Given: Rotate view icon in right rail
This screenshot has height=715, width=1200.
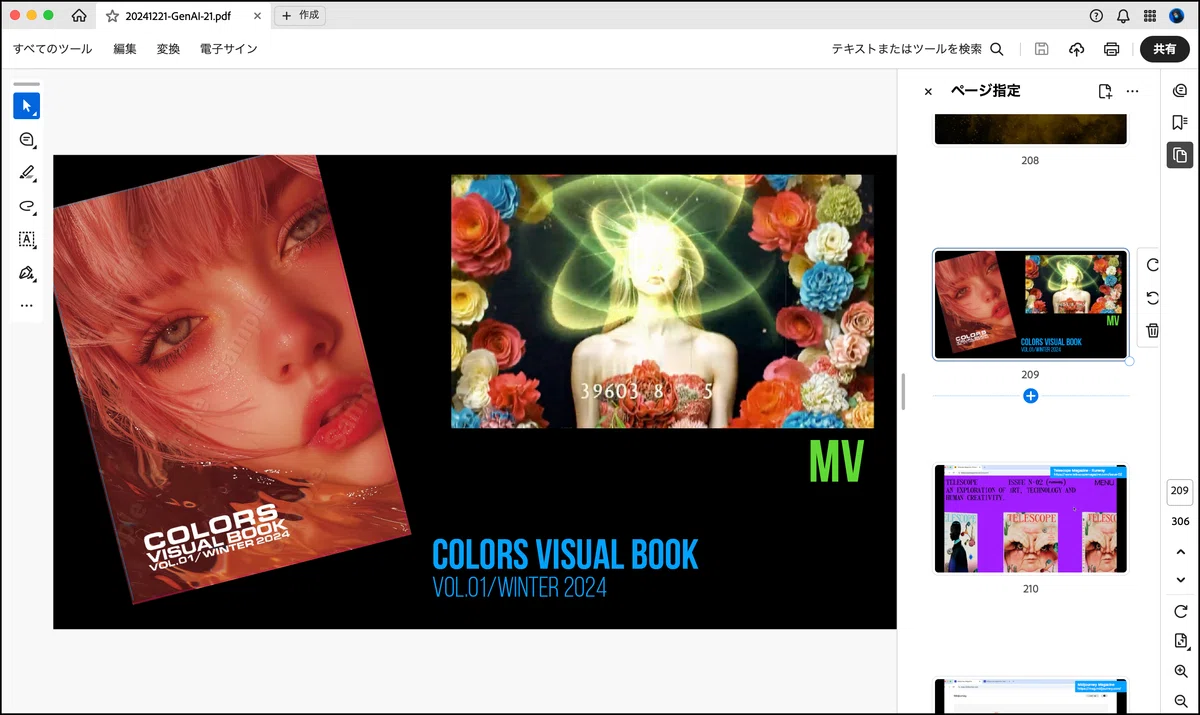Looking at the screenshot, I should coord(1180,611).
